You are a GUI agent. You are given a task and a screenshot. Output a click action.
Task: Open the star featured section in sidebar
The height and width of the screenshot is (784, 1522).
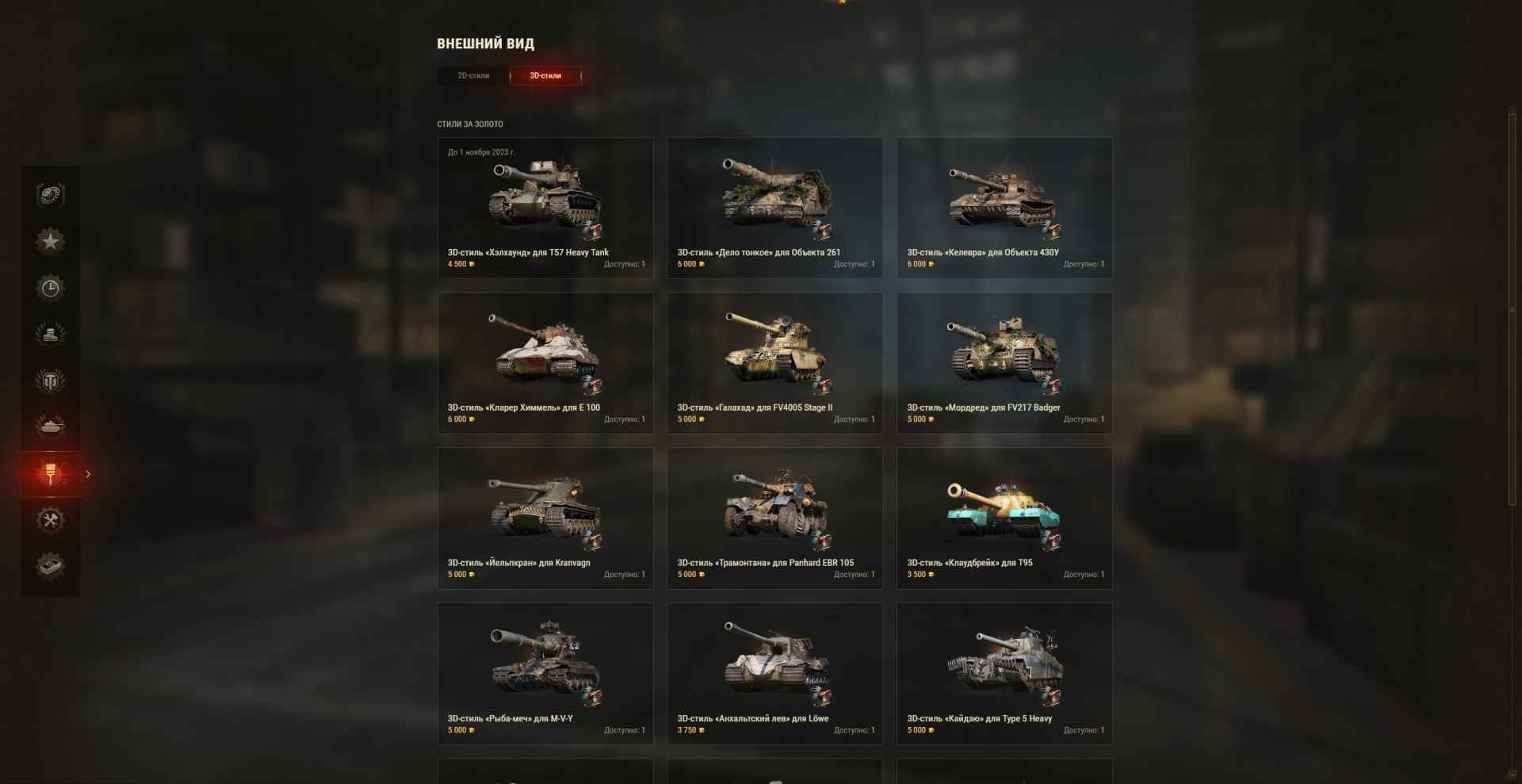tap(51, 241)
